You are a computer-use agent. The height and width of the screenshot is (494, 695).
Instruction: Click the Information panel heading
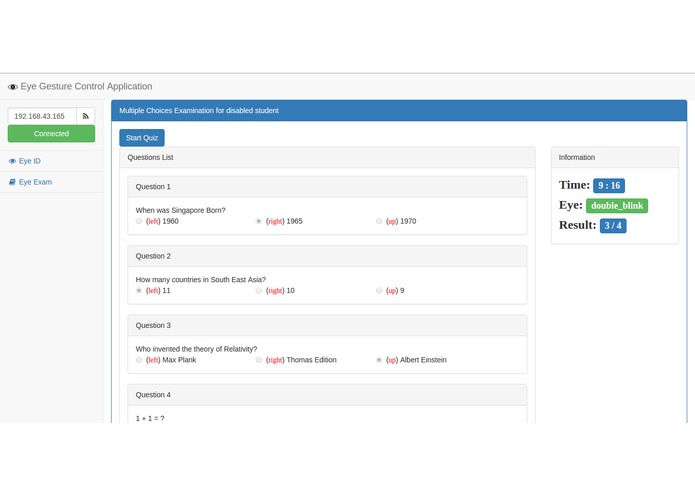(577, 157)
